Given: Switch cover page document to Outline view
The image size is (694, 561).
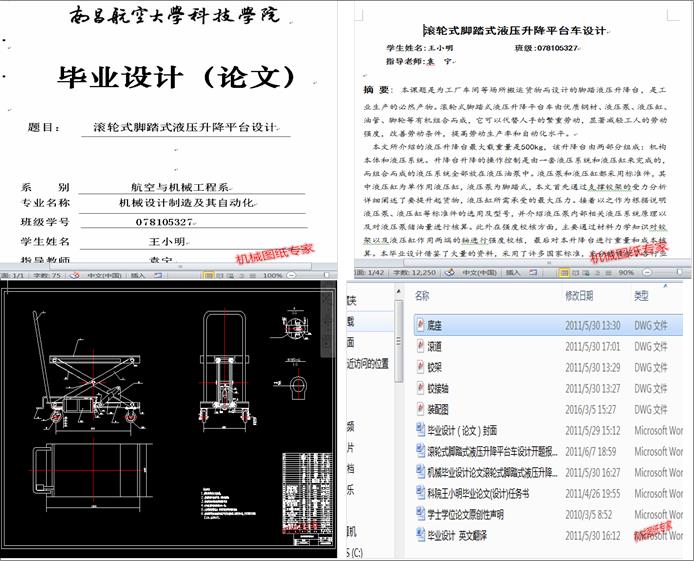Looking at the screenshot, I should [242, 275].
